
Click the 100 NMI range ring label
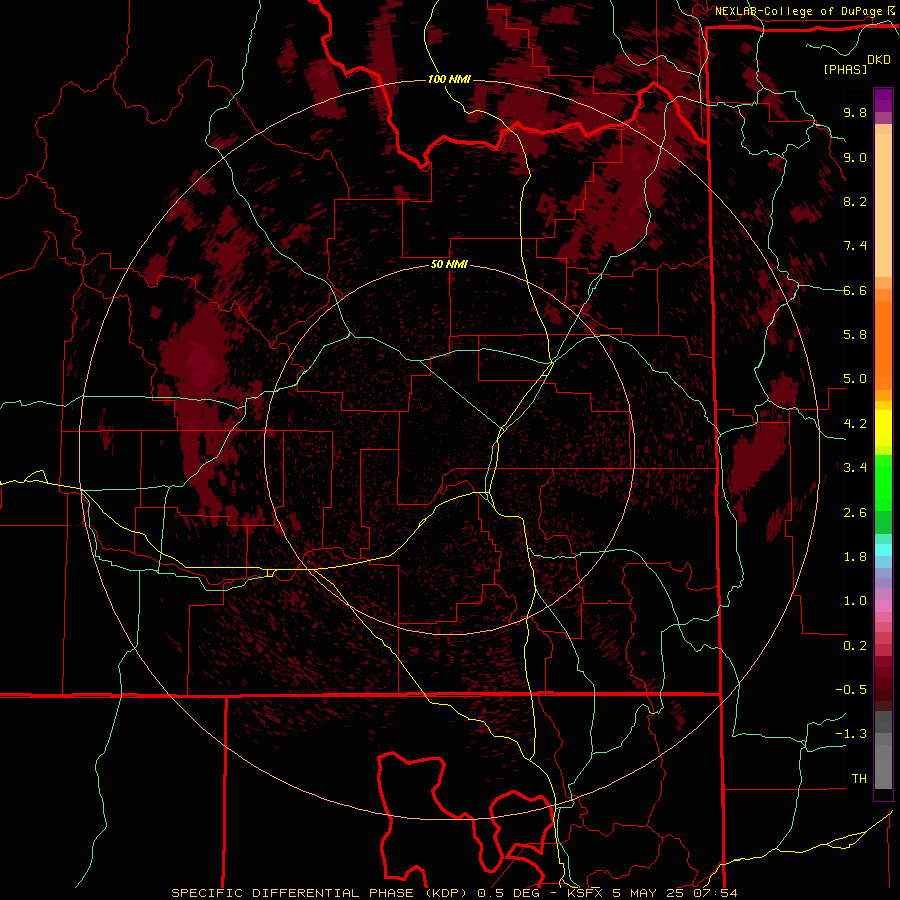coord(449,79)
